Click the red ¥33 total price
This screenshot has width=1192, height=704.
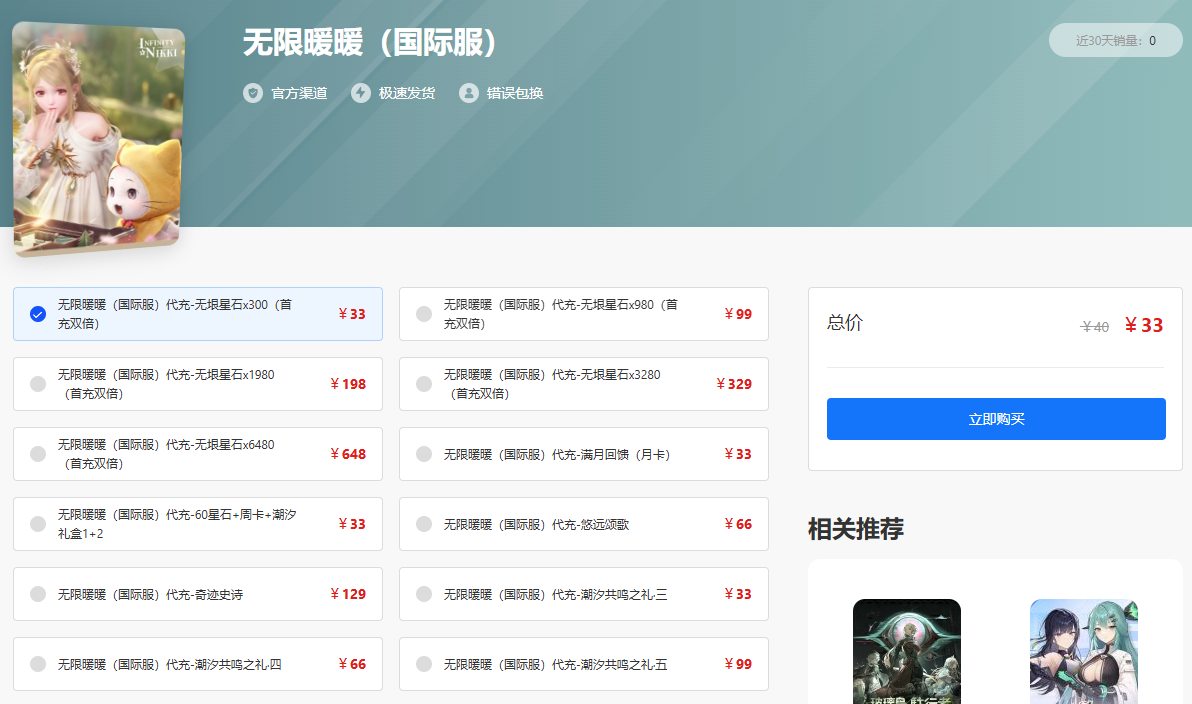[1144, 325]
